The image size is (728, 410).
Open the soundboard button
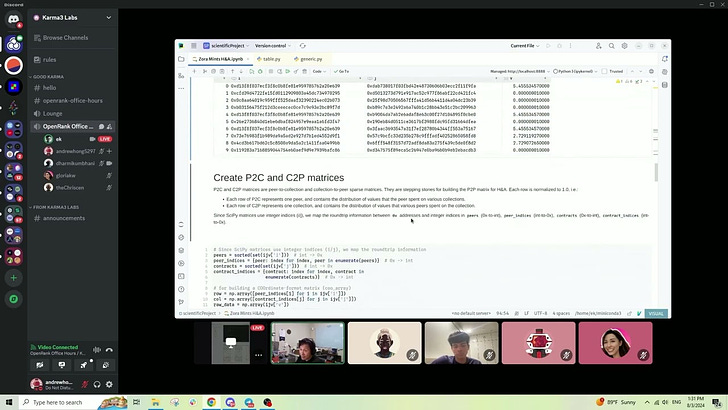(x=105, y=365)
